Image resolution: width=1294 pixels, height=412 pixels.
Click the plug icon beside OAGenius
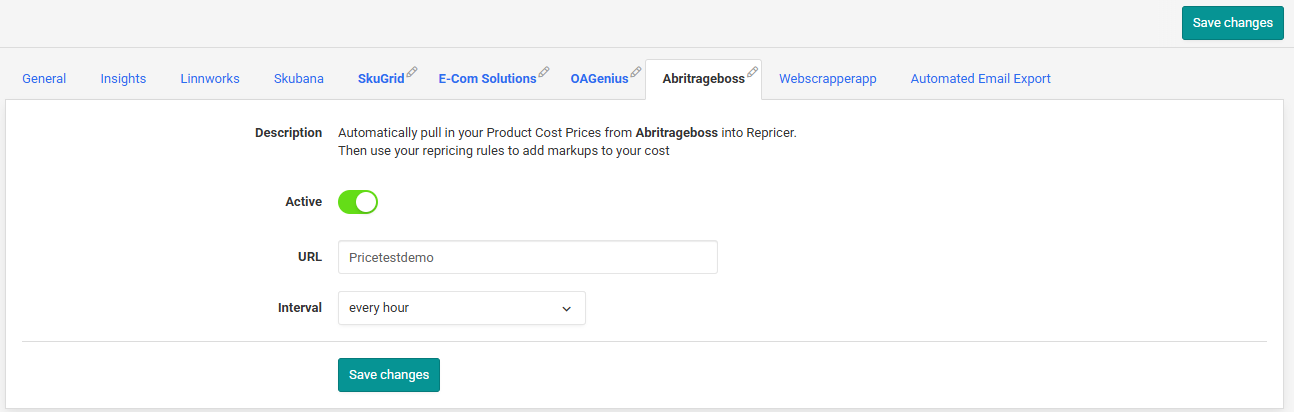pyautogui.click(x=636, y=72)
